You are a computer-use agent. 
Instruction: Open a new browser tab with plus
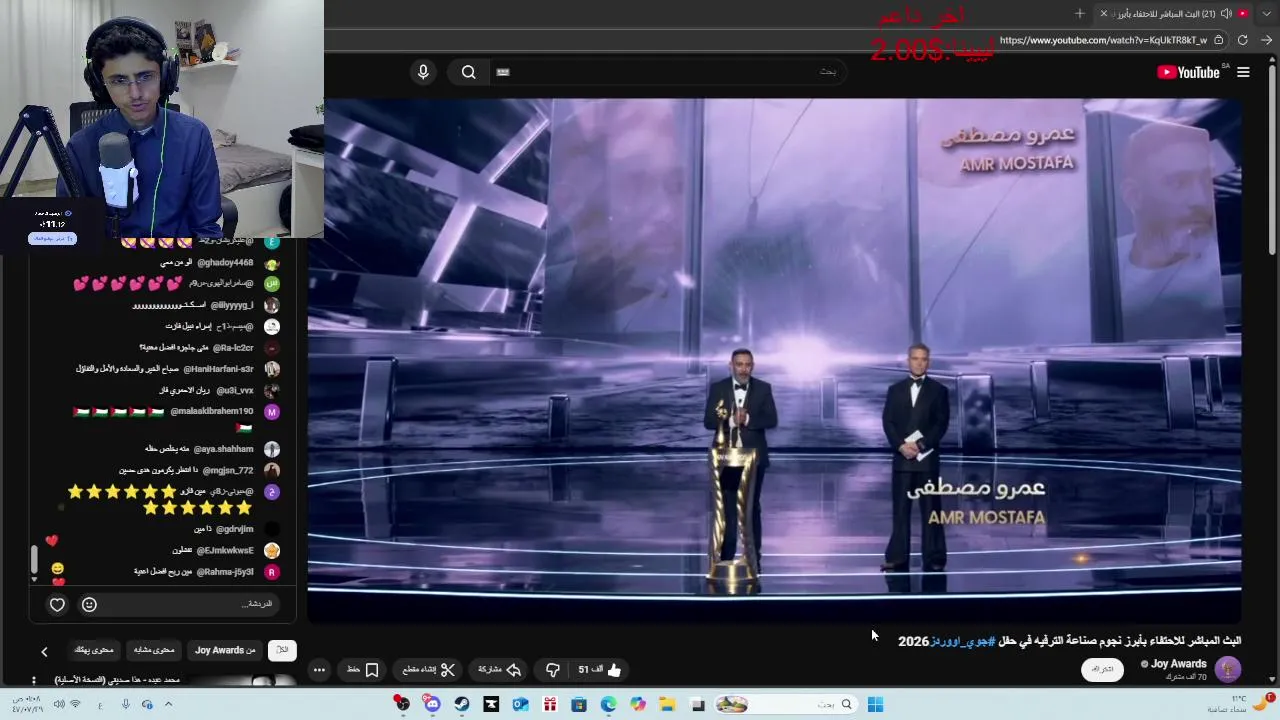(1079, 13)
